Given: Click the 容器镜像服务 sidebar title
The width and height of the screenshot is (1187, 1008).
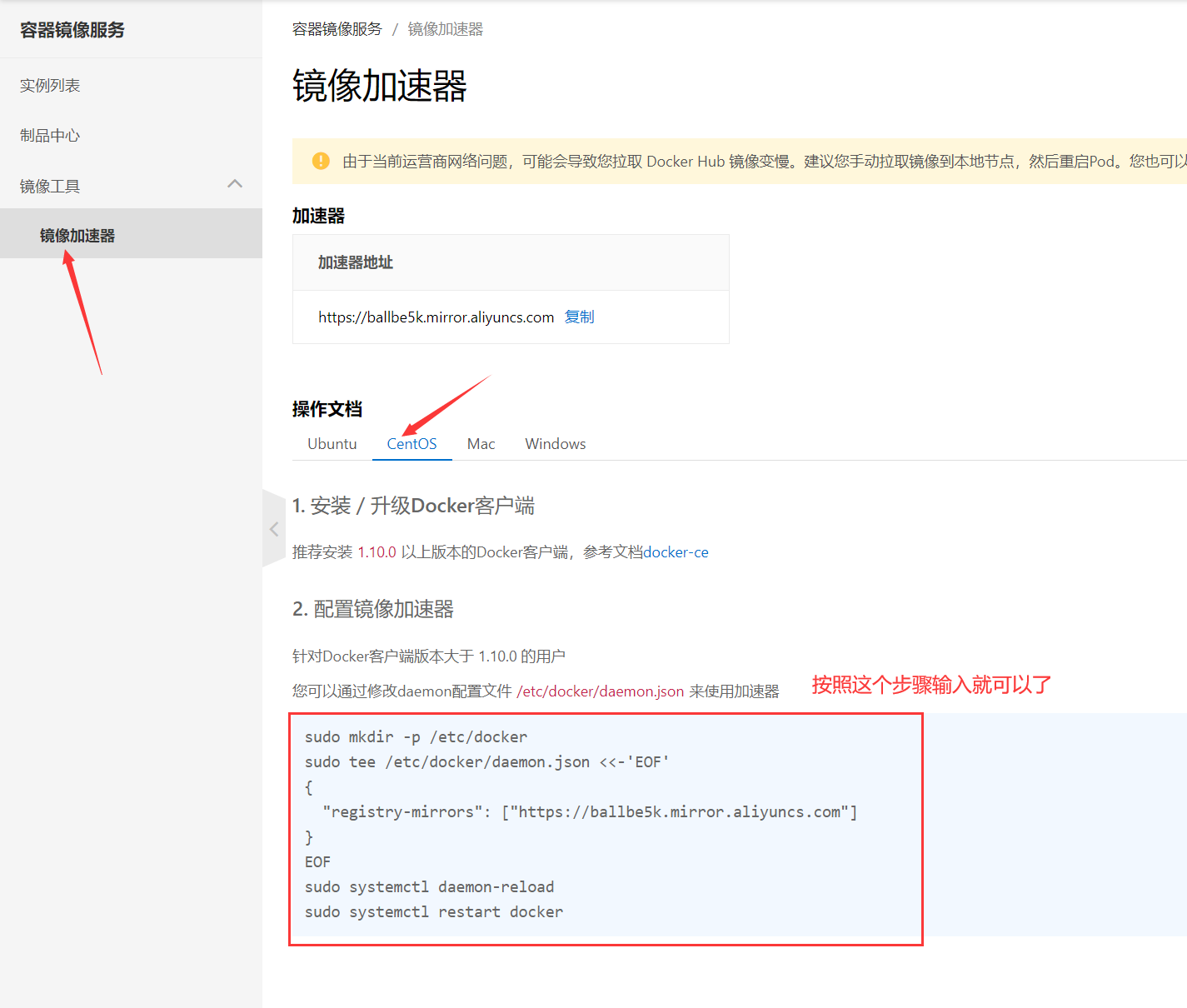Looking at the screenshot, I should pyautogui.click(x=72, y=30).
